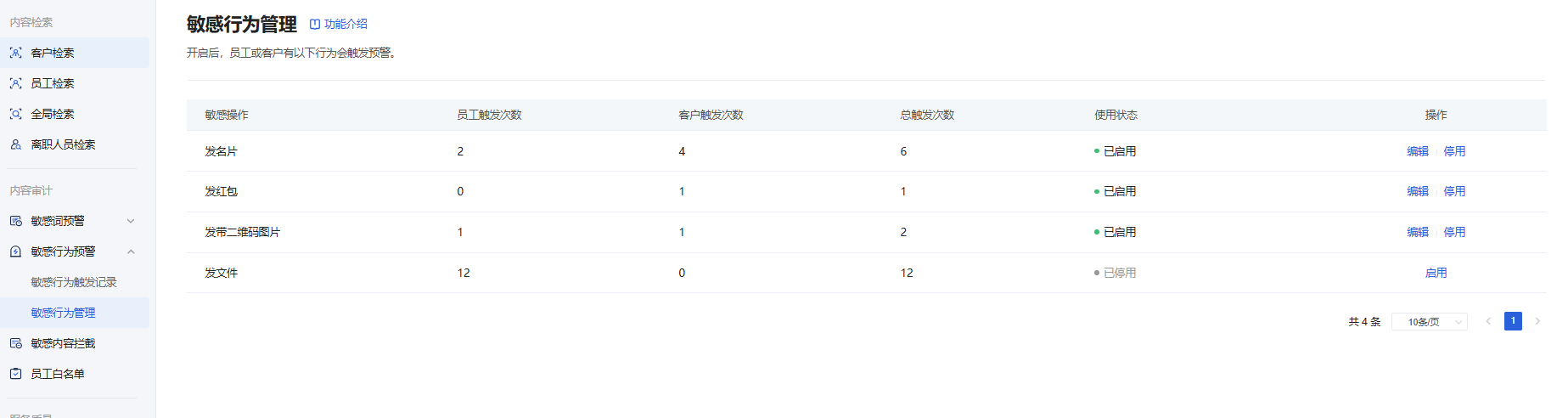Viewport: 1568px width, 418px height.
Task: Disable the 发带二维码图片 behavior
Action: 1454,232
